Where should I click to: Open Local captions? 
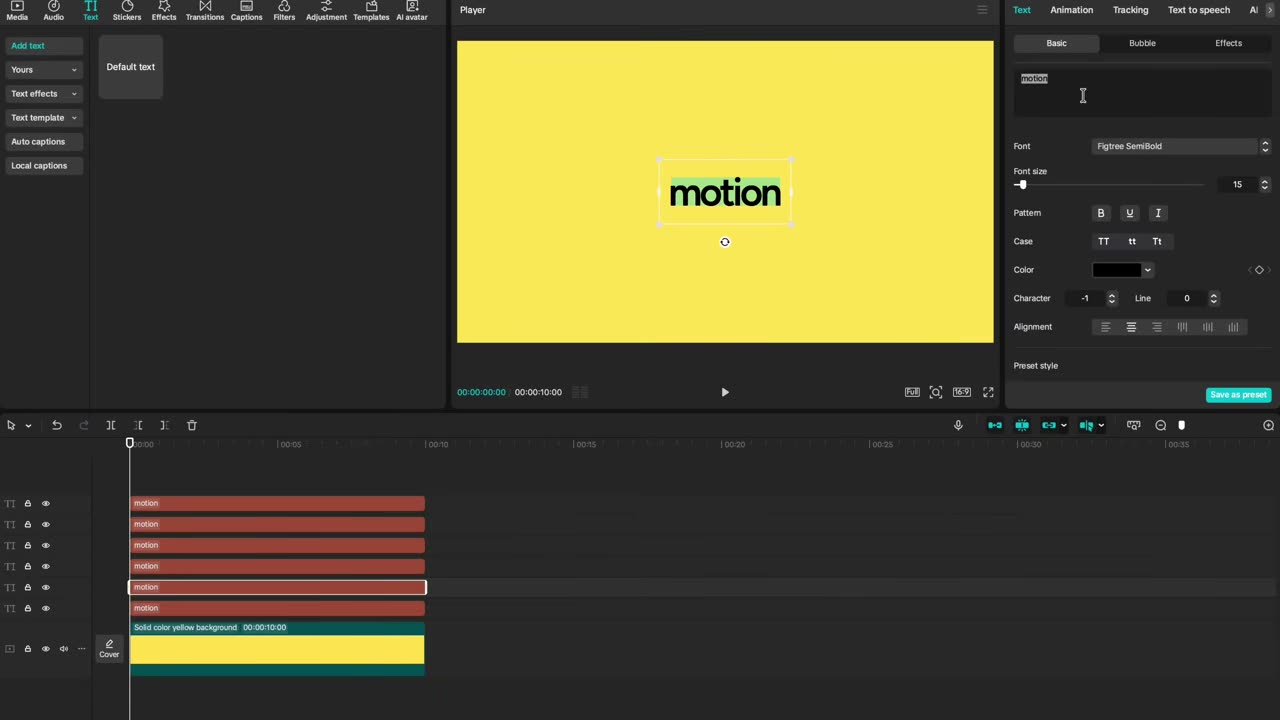[x=44, y=166]
